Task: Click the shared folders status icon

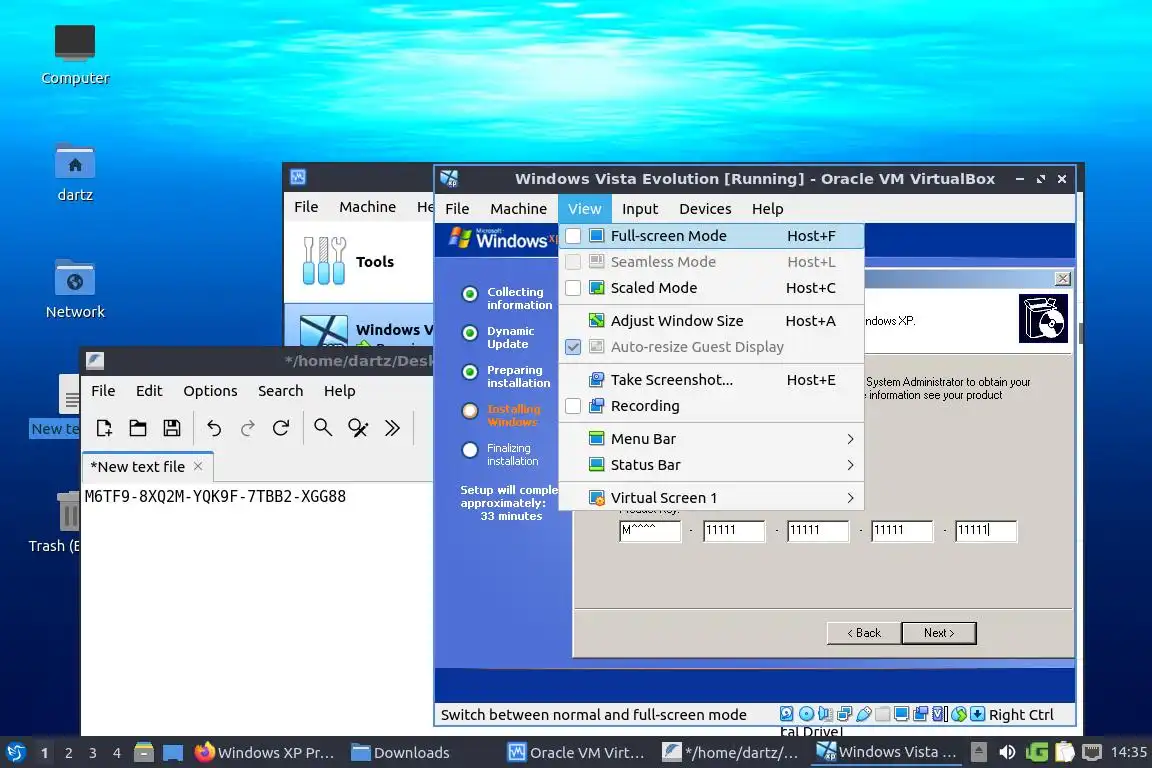Action: (x=882, y=714)
